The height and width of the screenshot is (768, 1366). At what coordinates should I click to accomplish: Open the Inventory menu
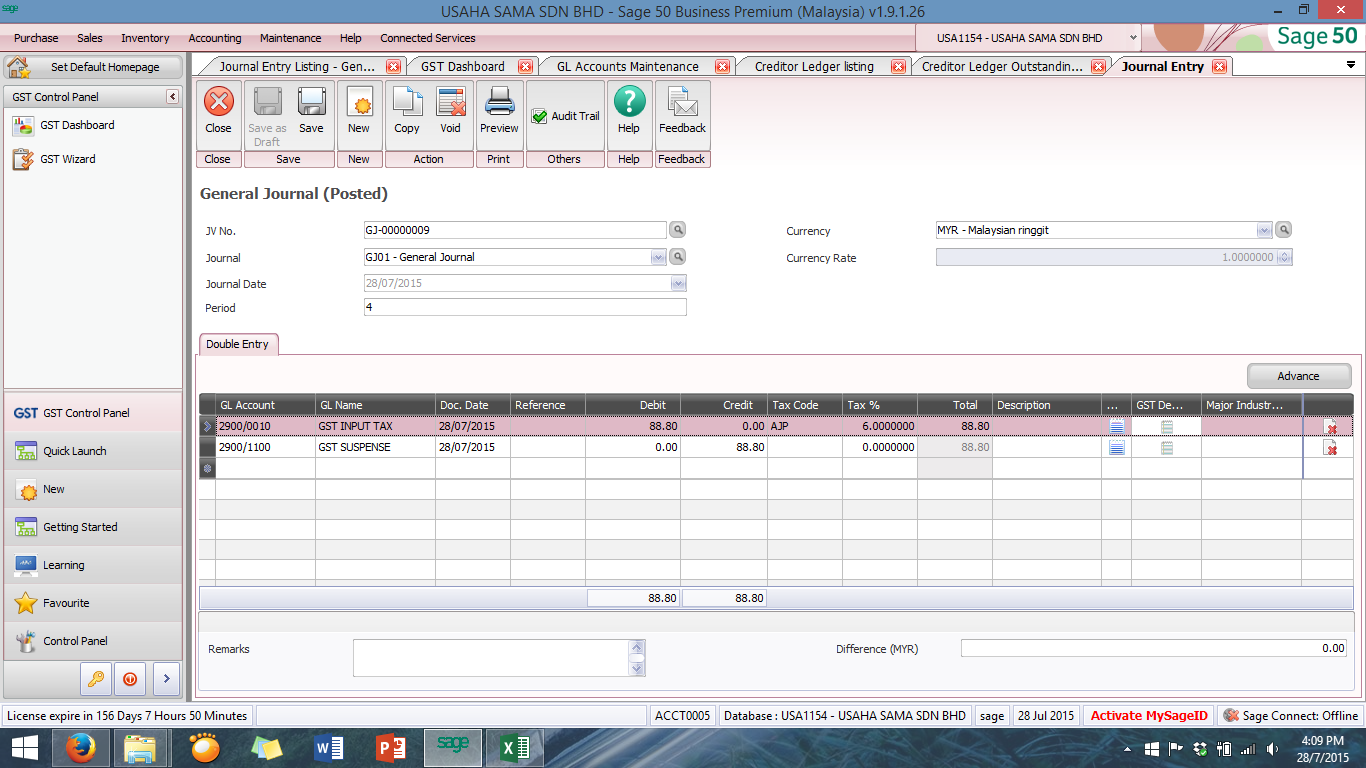(145, 38)
